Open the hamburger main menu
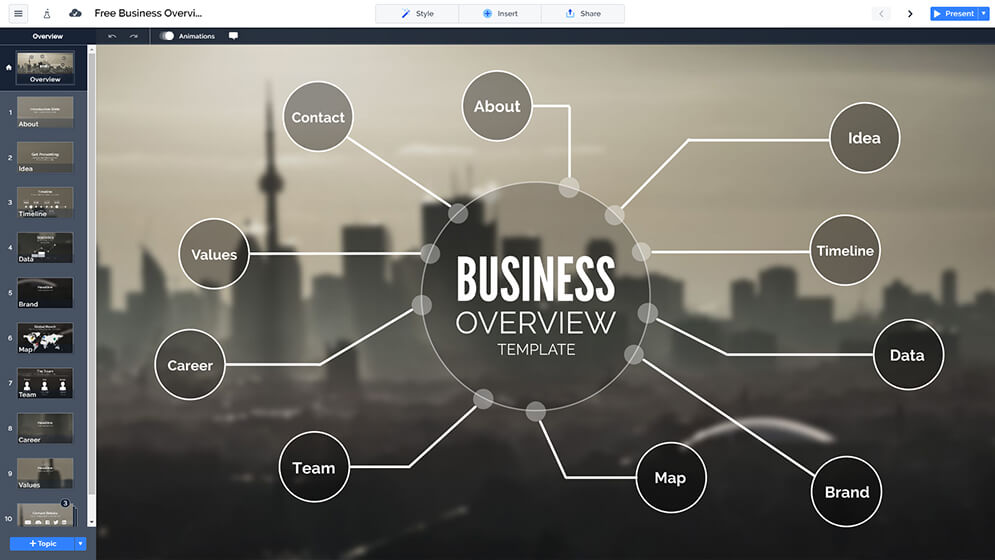Screen dimensions: 995x560 18,14
